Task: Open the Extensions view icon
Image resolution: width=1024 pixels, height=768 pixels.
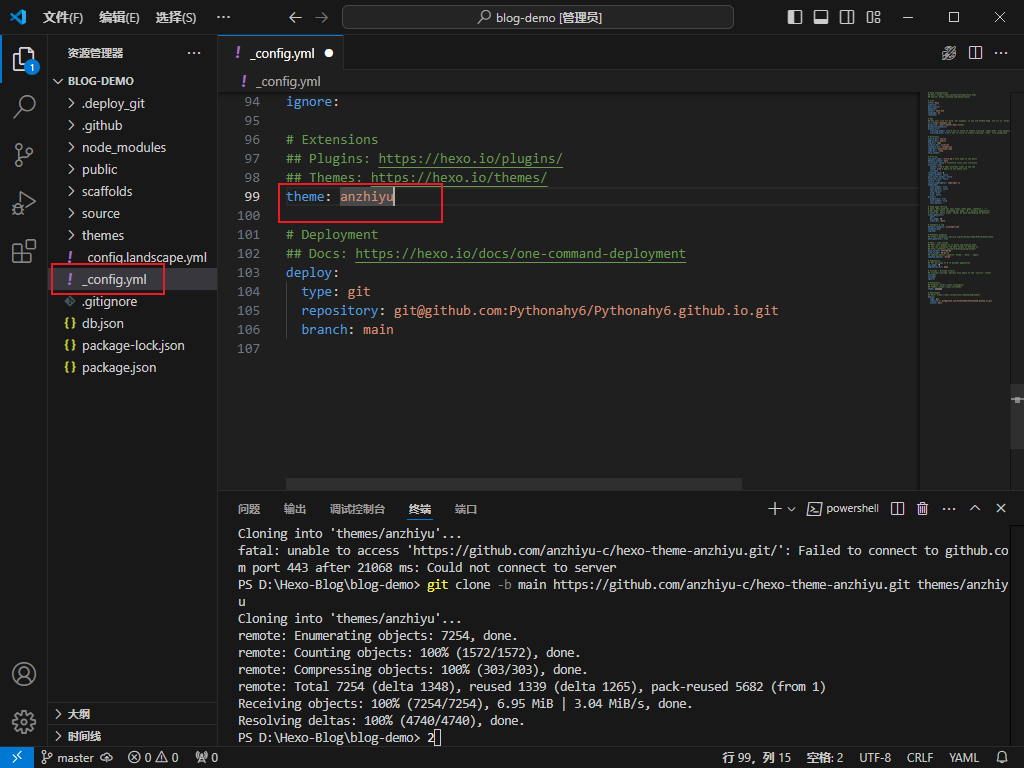Action: (24, 251)
